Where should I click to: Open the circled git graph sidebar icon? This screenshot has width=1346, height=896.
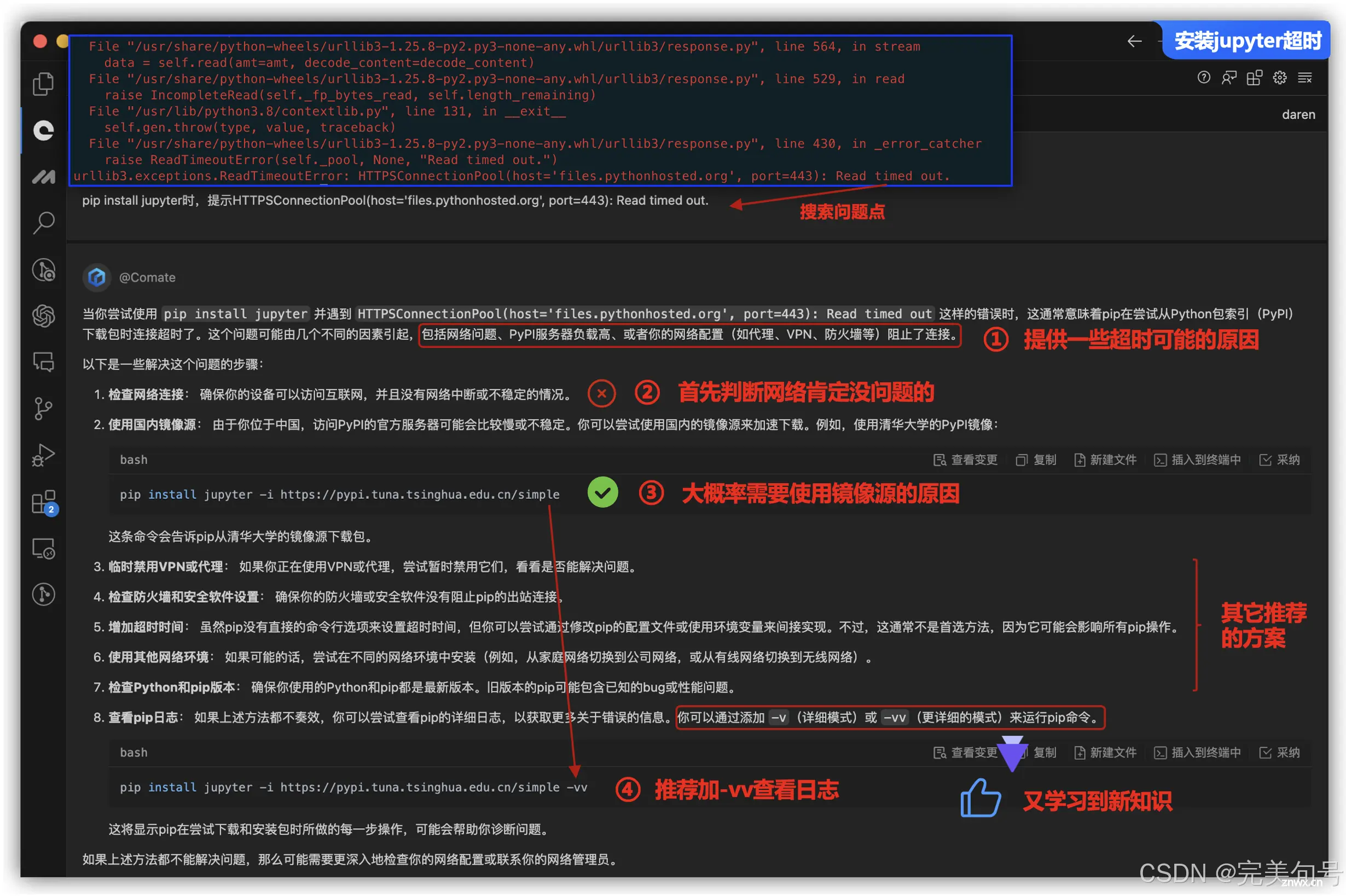[43, 594]
